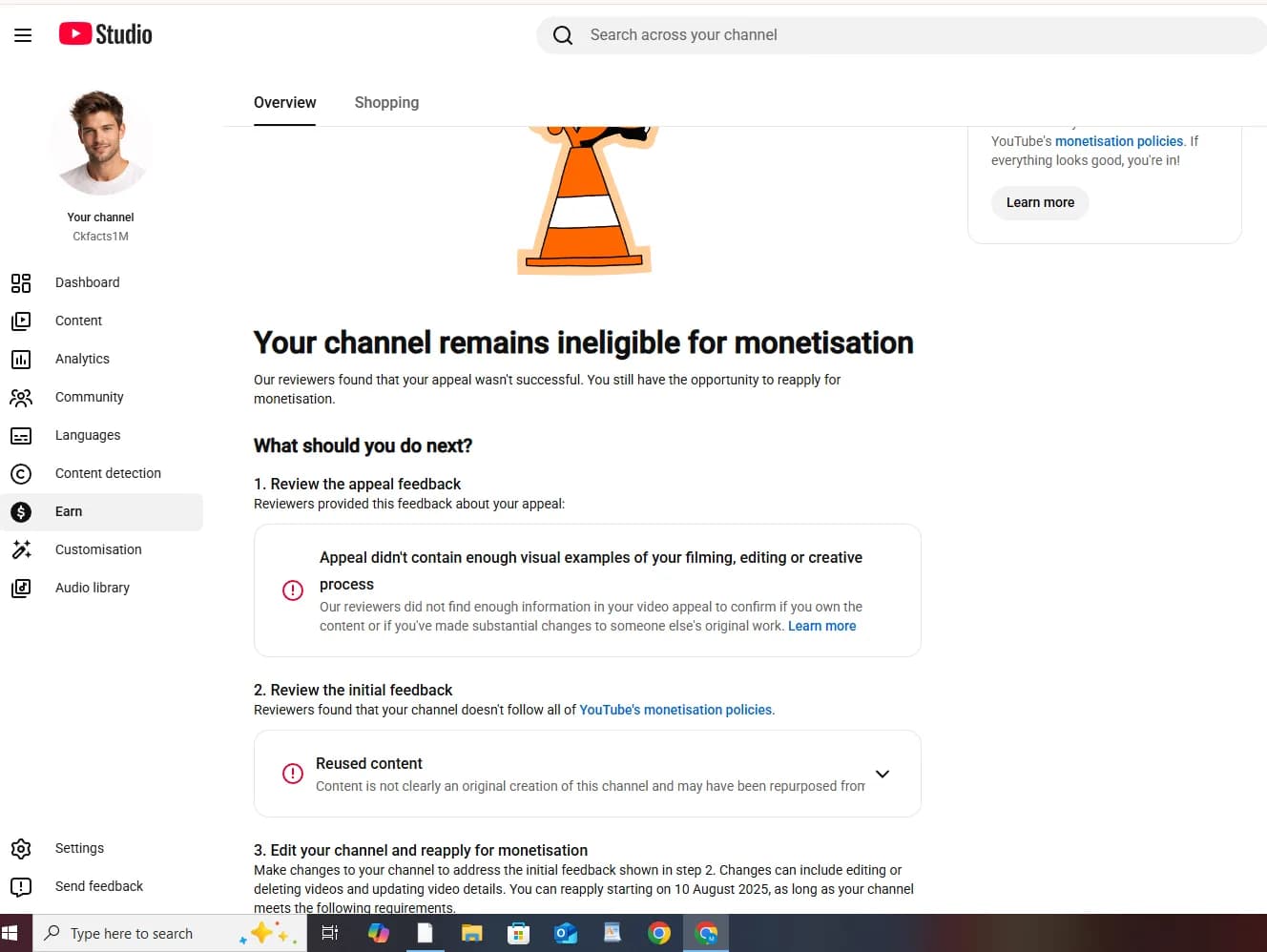The height and width of the screenshot is (952, 1267).
Task: Switch to the Shopping tab
Action: pyautogui.click(x=386, y=102)
